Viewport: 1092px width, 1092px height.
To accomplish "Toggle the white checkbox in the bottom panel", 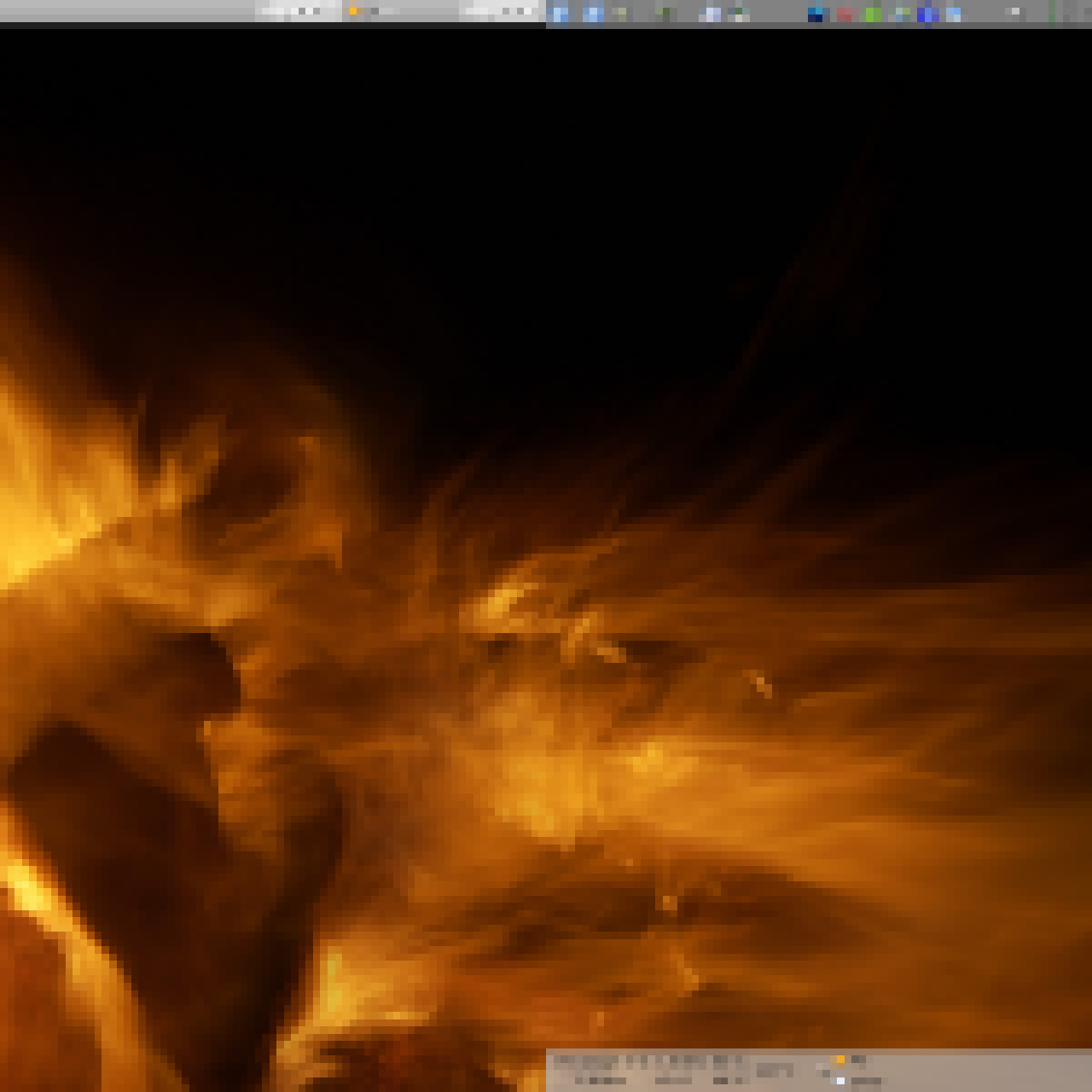I will [840, 1081].
